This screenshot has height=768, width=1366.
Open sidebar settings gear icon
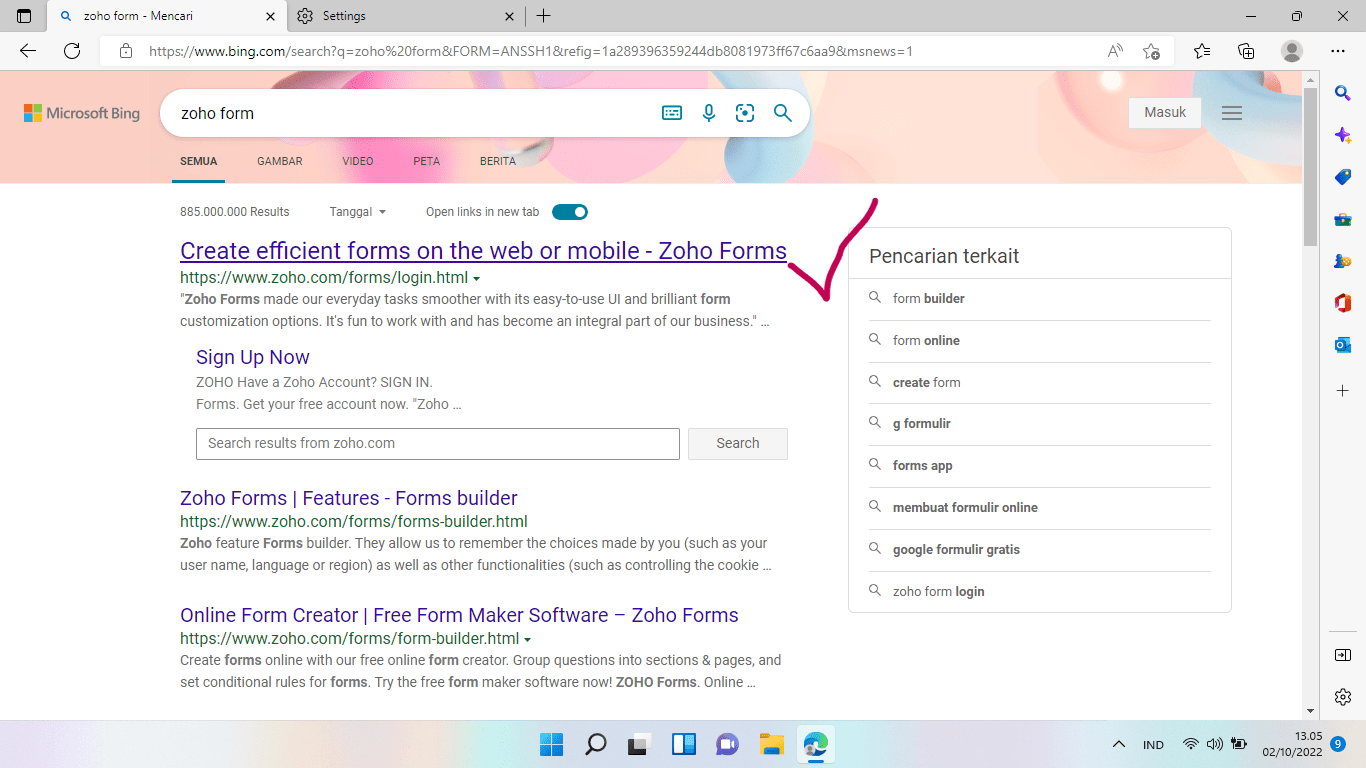(1343, 697)
